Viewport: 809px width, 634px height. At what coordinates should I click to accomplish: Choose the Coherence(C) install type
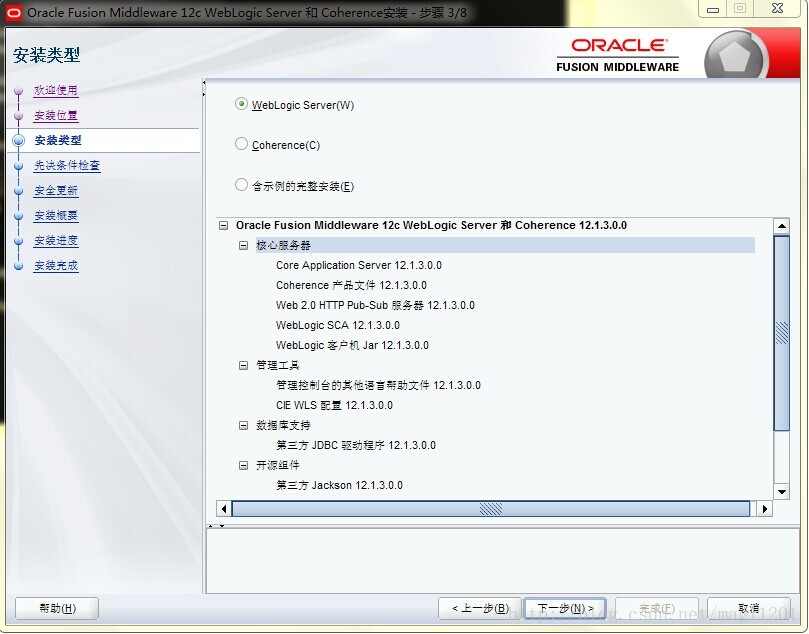pyautogui.click(x=241, y=144)
